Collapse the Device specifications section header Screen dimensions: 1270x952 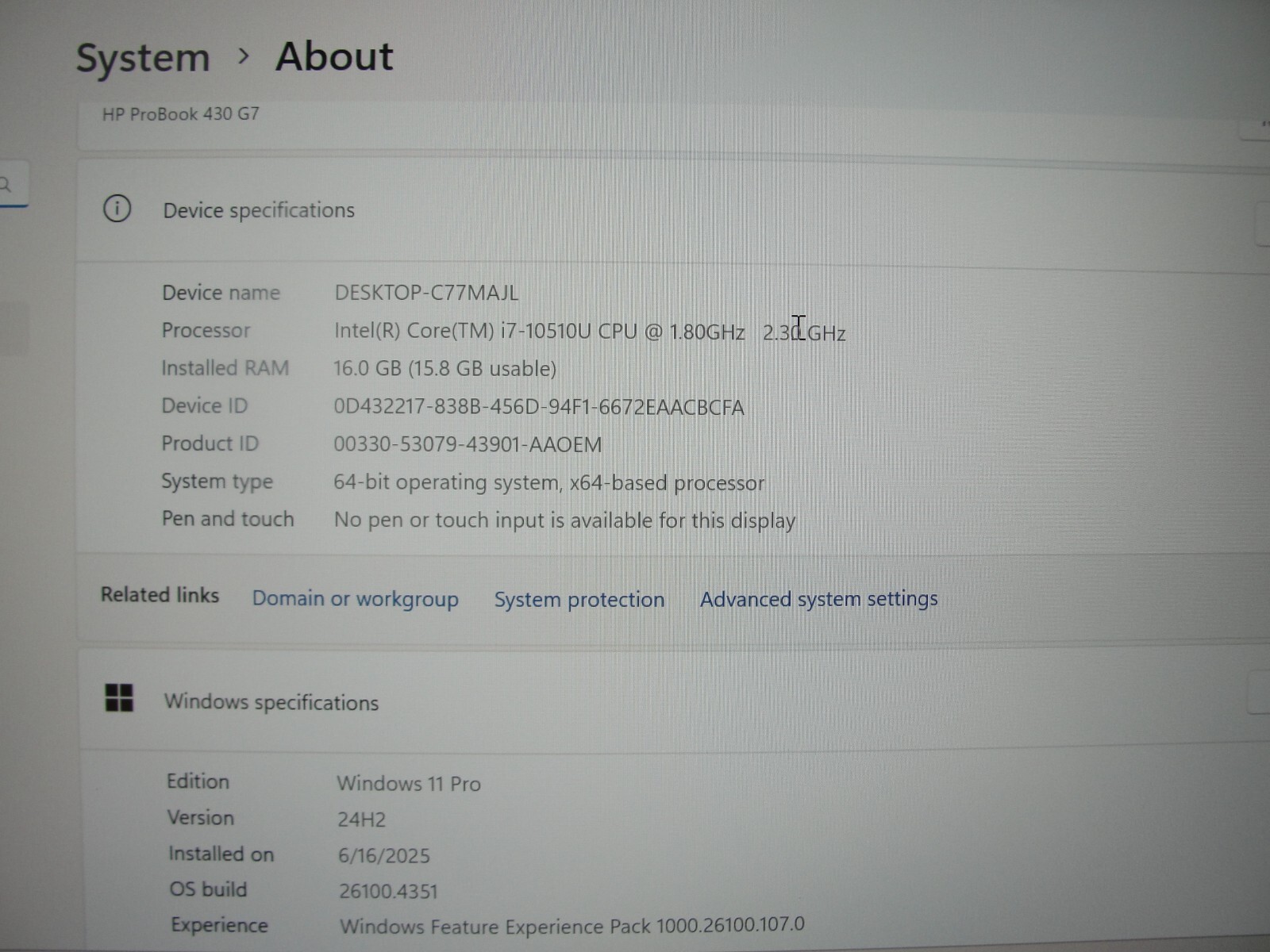pyautogui.click(x=673, y=210)
